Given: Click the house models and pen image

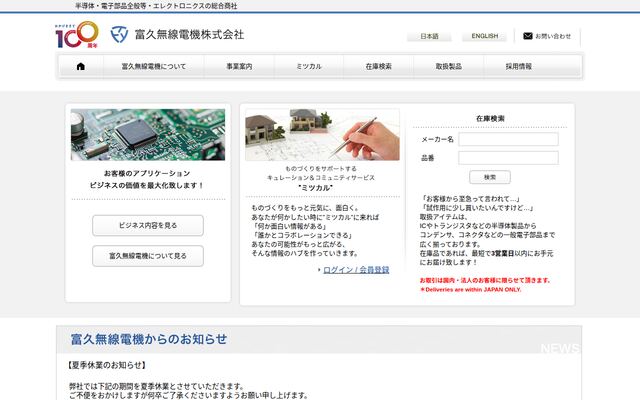Looking at the screenshot, I should click(x=322, y=134).
